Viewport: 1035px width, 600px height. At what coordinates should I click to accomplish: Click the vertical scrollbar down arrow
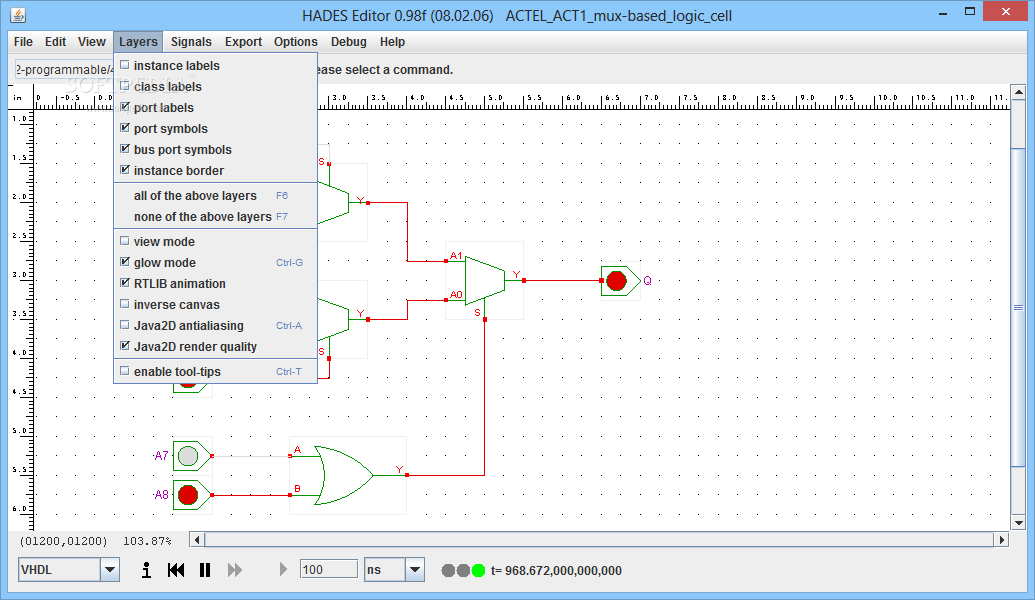[1018, 523]
